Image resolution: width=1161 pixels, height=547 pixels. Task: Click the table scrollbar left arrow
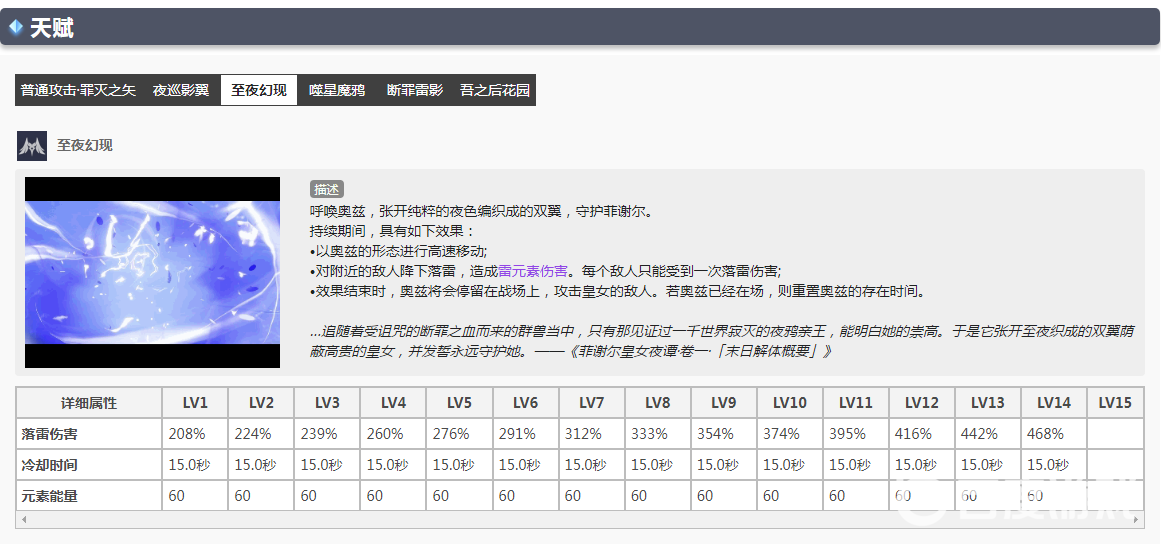[x=22, y=521]
